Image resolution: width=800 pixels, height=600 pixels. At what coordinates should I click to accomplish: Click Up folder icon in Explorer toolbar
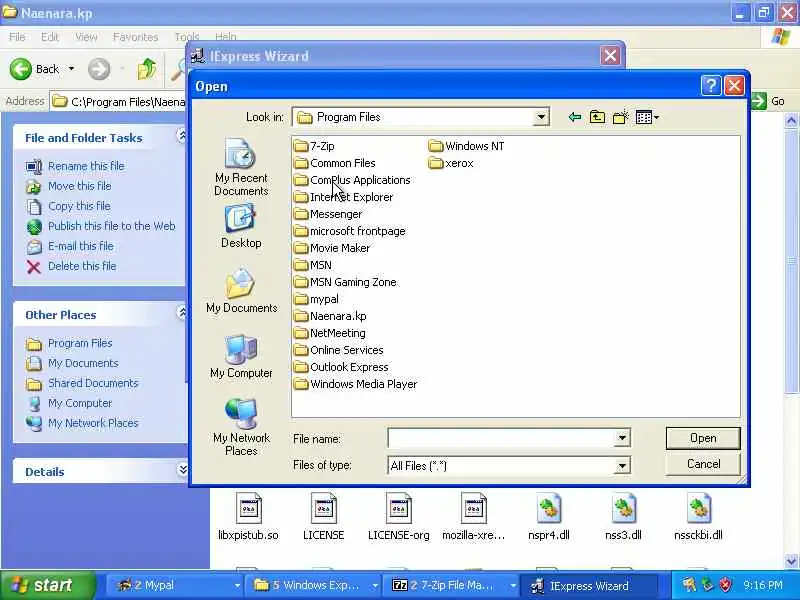(x=147, y=69)
